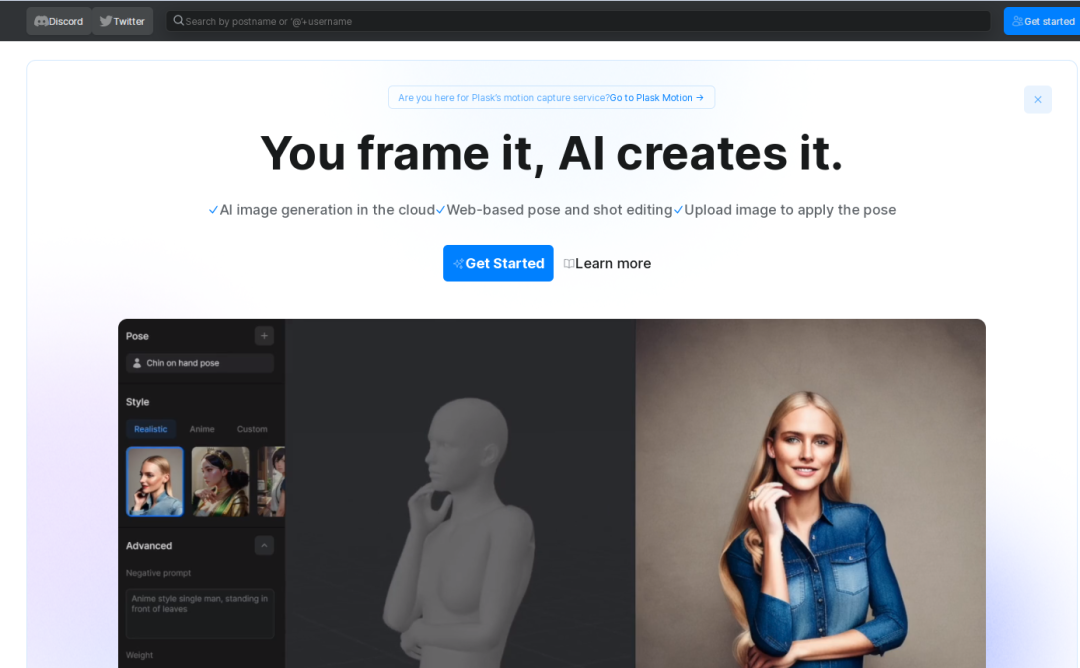
Task: Click 'Web-based pose and shot editing' text
Action: 559,210
